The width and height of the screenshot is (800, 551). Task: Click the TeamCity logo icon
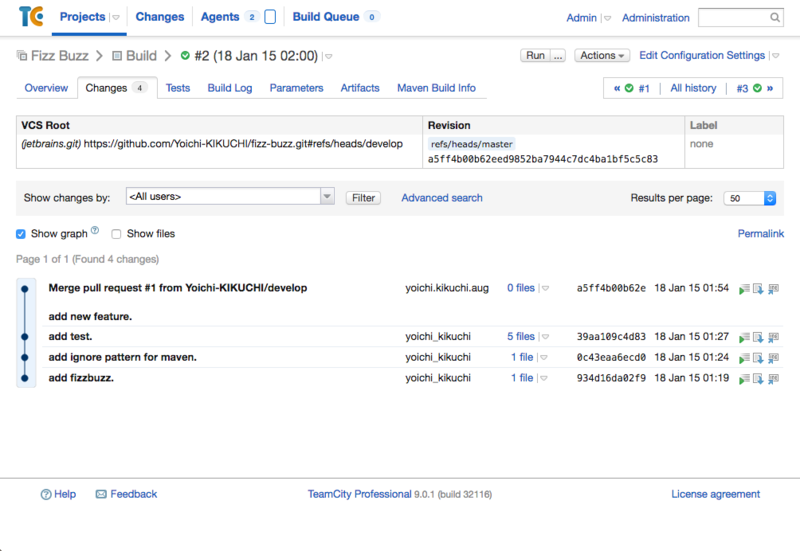(x=31, y=16)
